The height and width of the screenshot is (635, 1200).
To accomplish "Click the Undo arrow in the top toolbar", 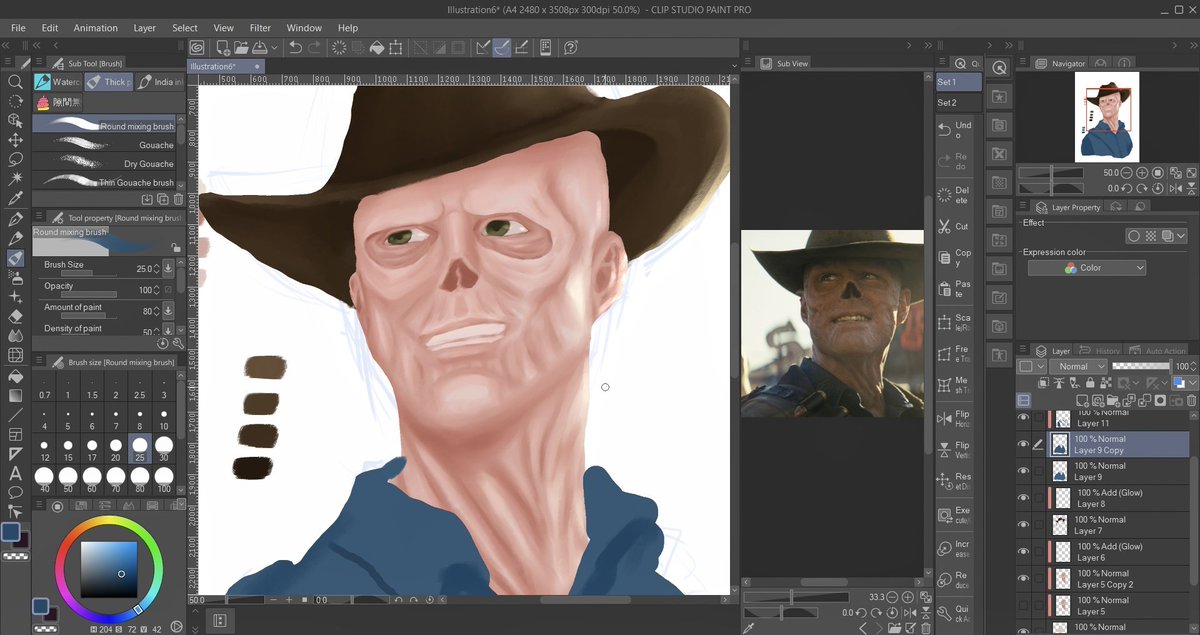I will 295,47.
